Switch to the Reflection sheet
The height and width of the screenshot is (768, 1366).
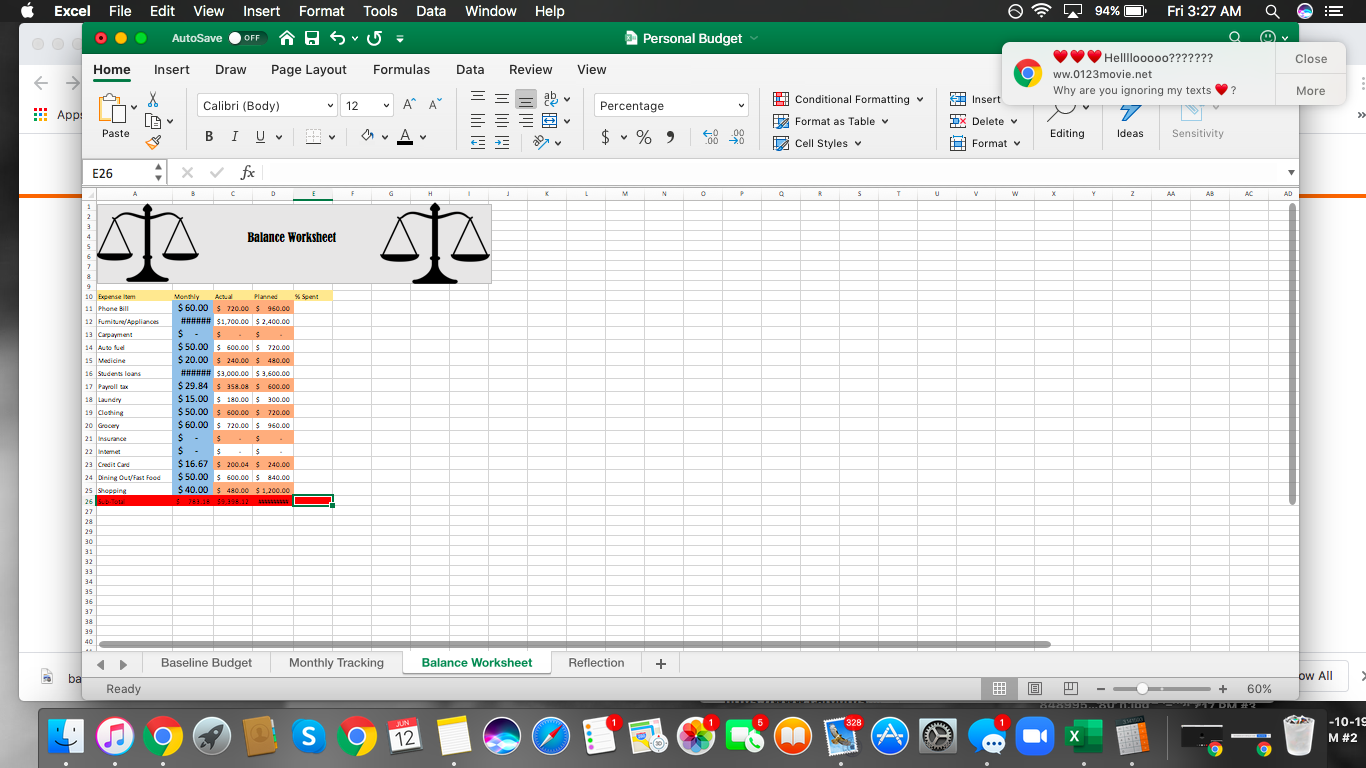[596, 663]
